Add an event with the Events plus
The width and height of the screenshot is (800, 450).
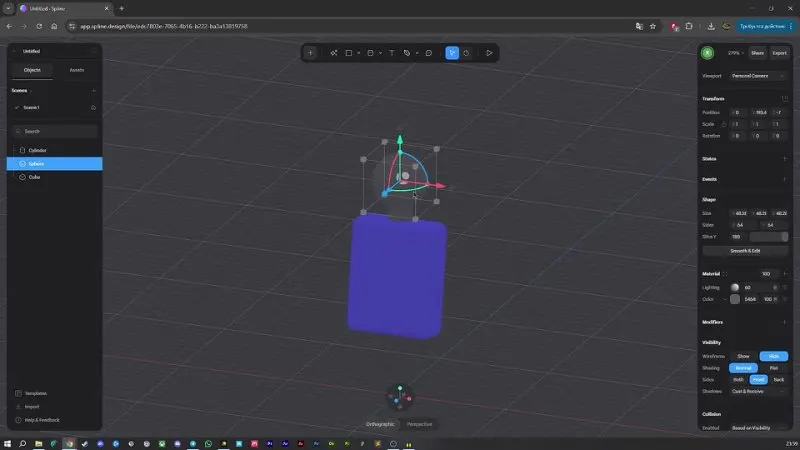pos(785,180)
